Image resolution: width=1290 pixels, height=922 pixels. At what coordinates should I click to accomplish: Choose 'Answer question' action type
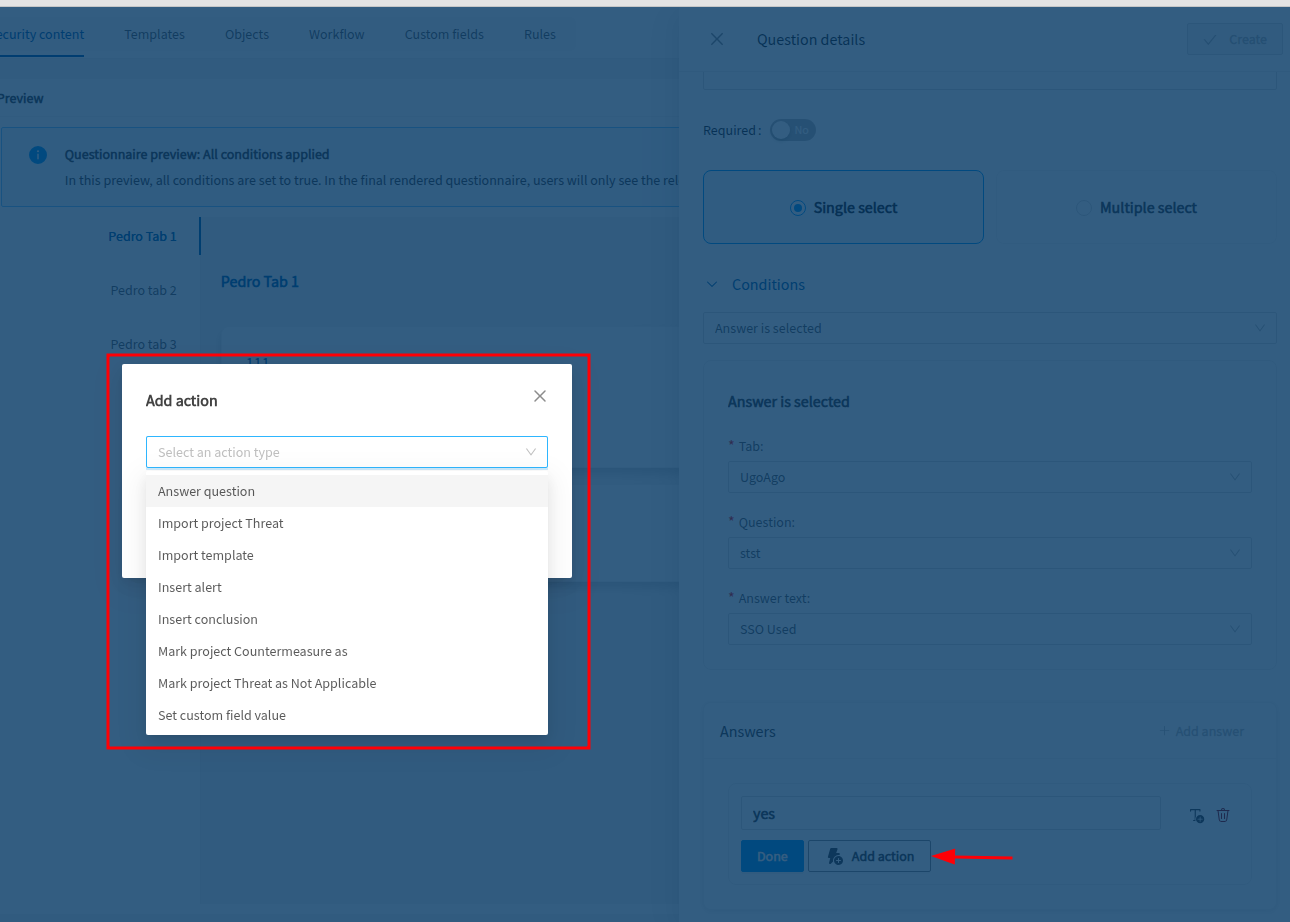[347, 491]
